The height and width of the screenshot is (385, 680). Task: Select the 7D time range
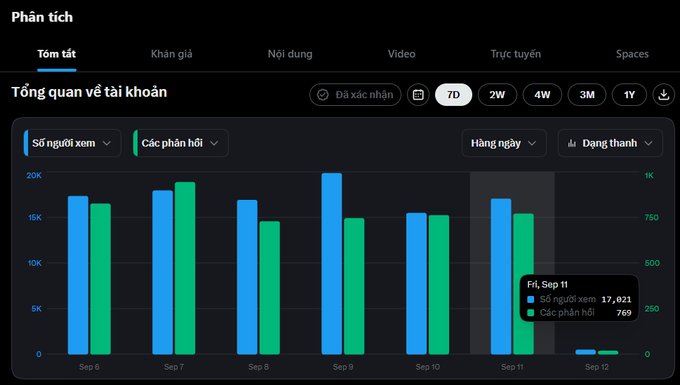[453, 95]
